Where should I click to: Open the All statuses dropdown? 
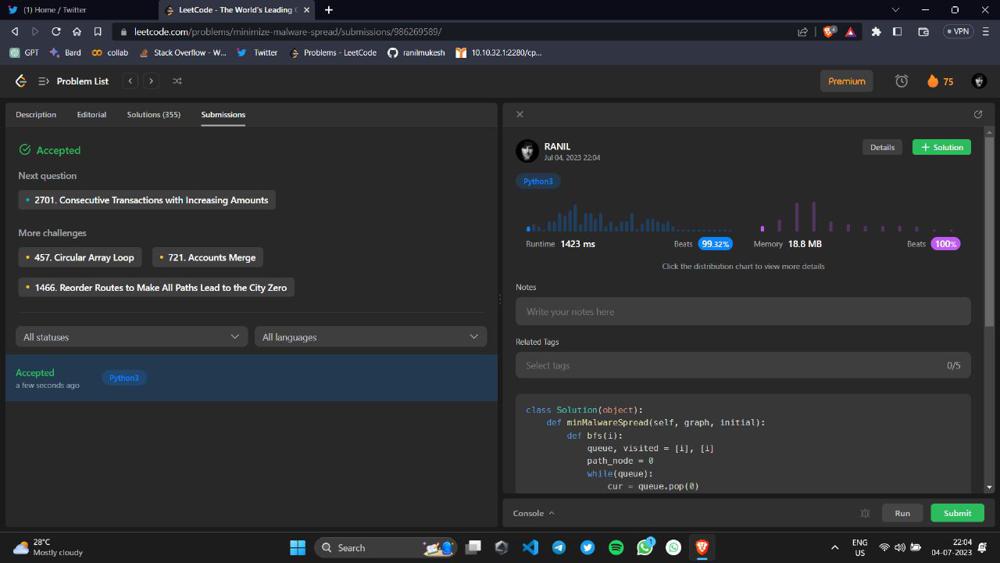click(131, 337)
